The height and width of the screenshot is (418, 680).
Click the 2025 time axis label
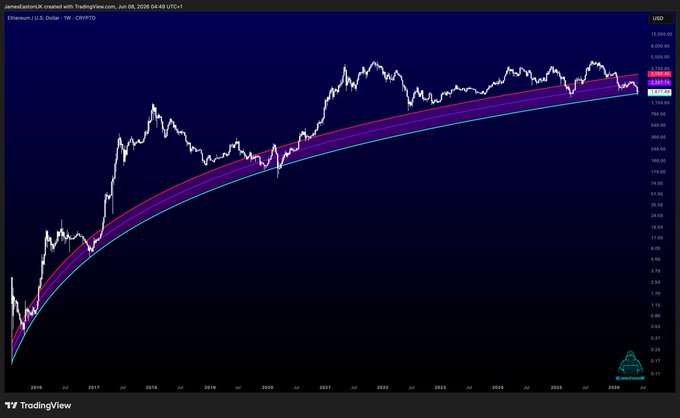pyautogui.click(x=556, y=388)
